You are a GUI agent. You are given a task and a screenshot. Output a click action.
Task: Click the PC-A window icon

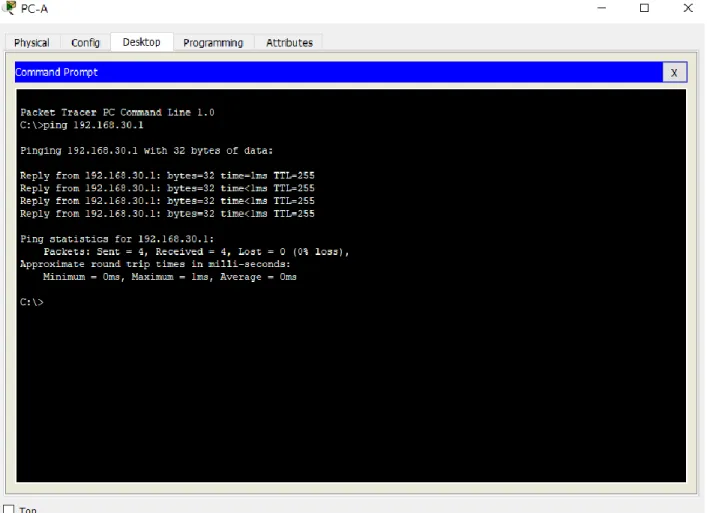pos(9,8)
